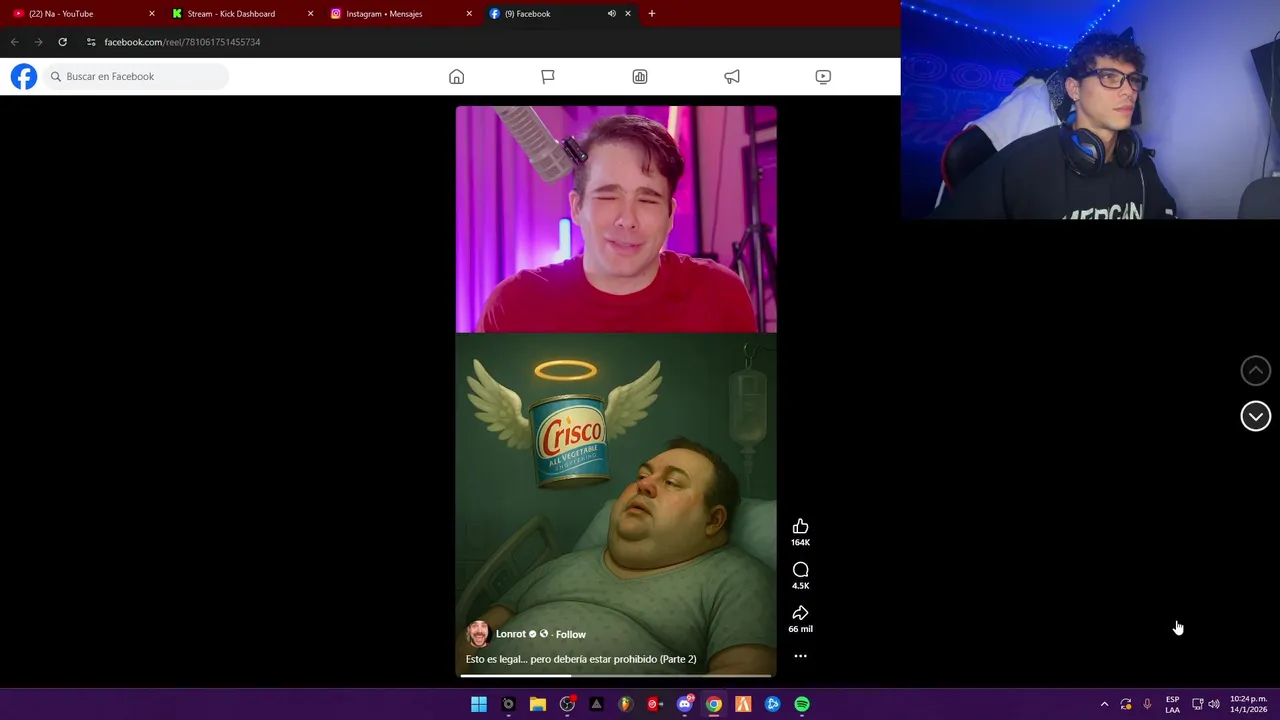Click the Buscar en Facebook search field

(x=136, y=76)
